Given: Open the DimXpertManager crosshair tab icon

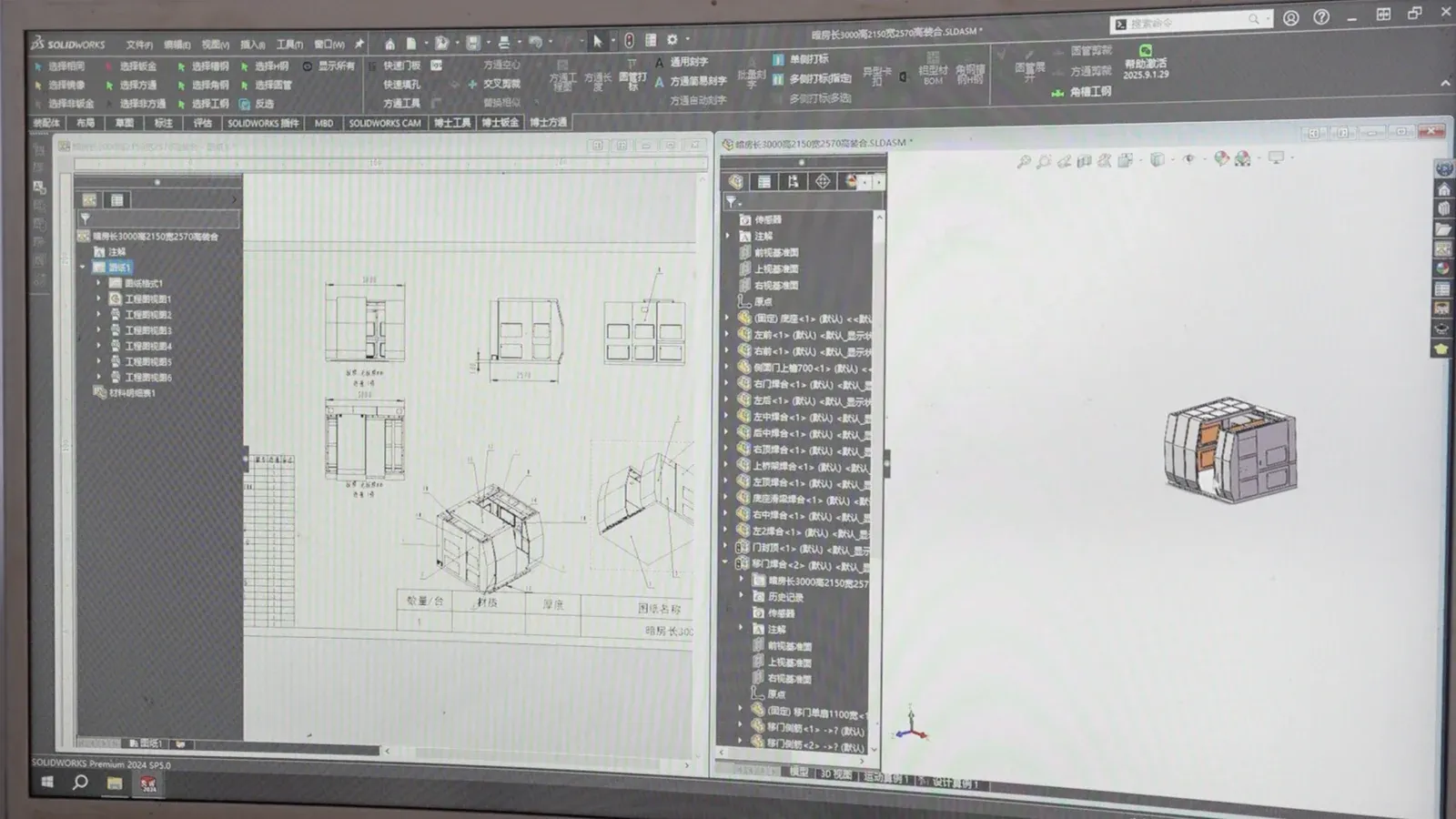Looking at the screenshot, I should pos(823,181).
